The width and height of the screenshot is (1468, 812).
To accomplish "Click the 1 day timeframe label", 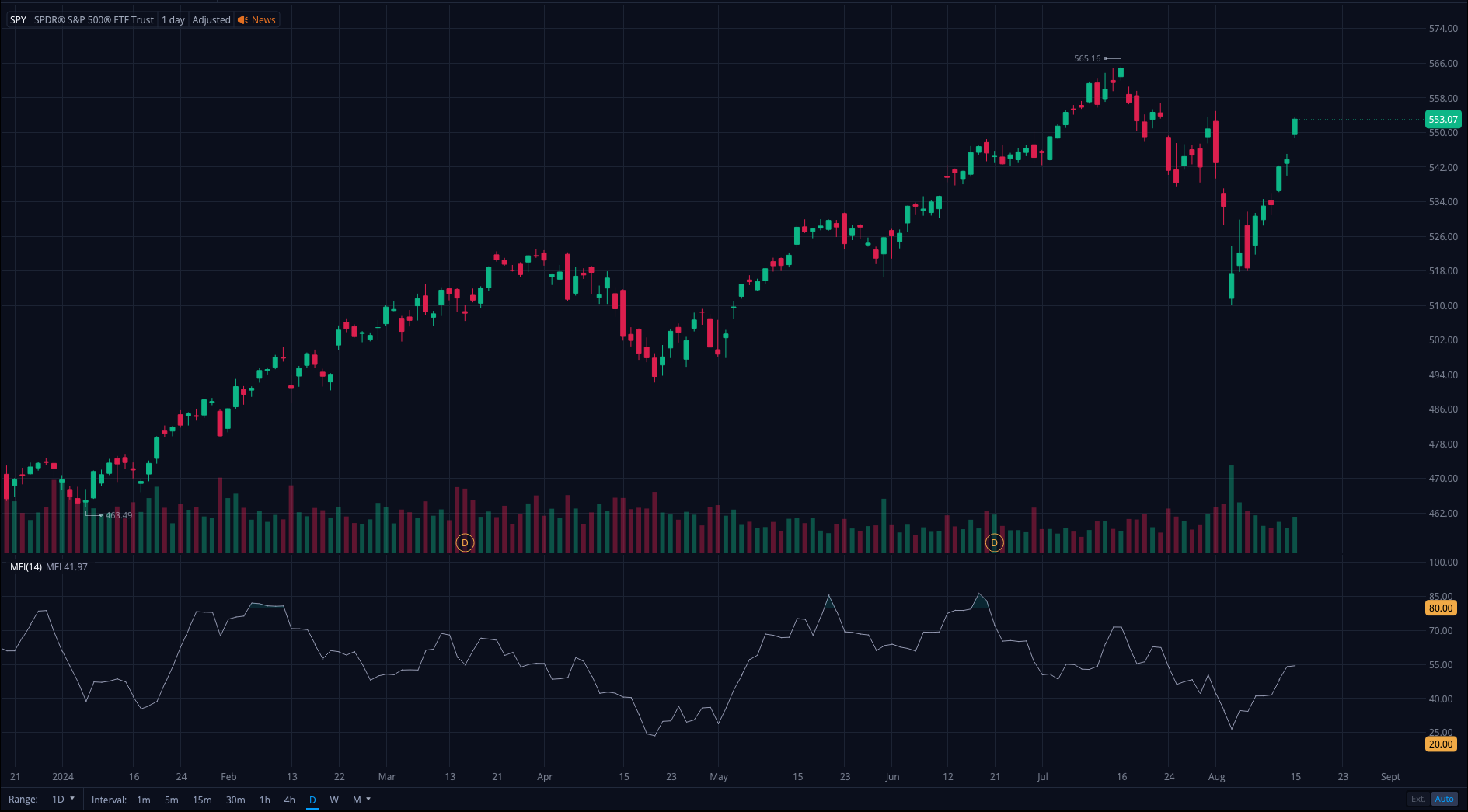I will tap(173, 20).
